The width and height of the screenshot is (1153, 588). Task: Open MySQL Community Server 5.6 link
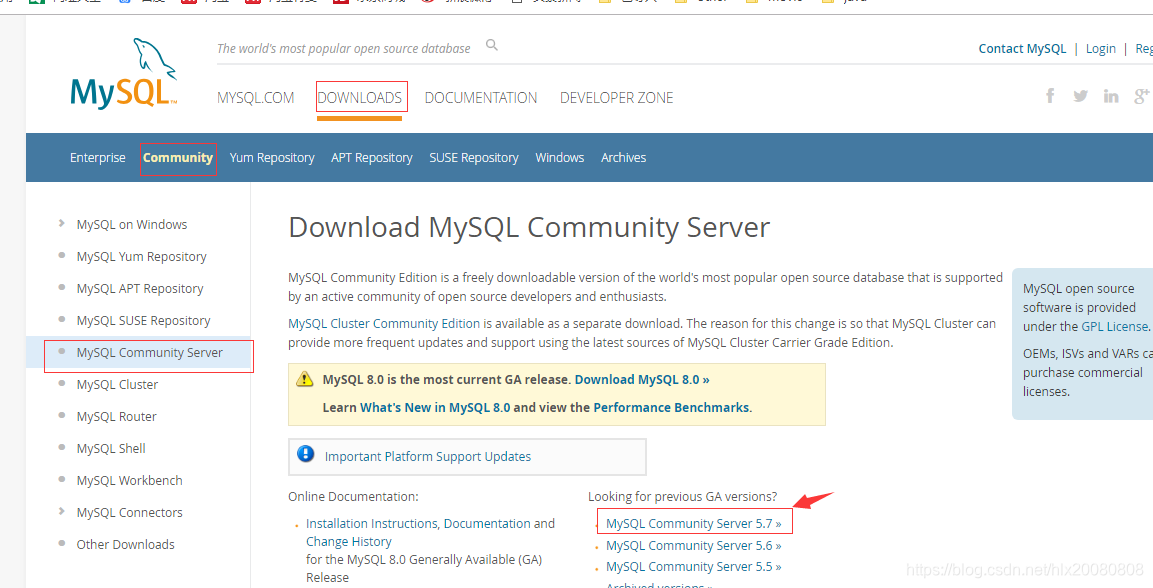(693, 545)
